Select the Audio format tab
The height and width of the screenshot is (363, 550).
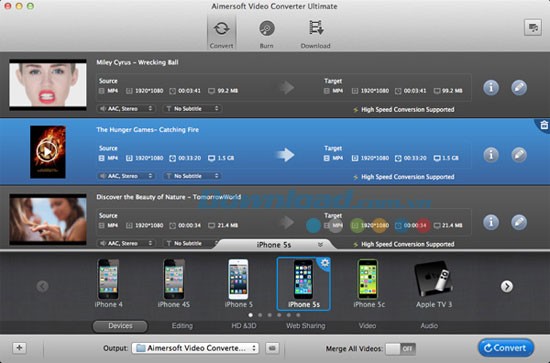tap(429, 326)
